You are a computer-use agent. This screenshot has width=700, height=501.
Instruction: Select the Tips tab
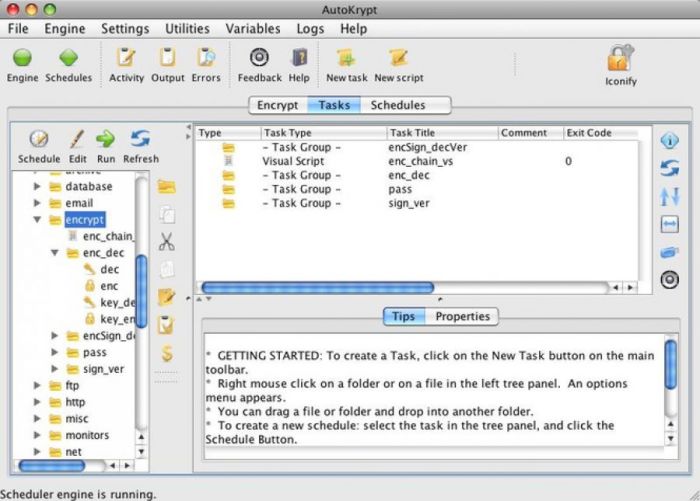pyautogui.click(x=404, y=317)
